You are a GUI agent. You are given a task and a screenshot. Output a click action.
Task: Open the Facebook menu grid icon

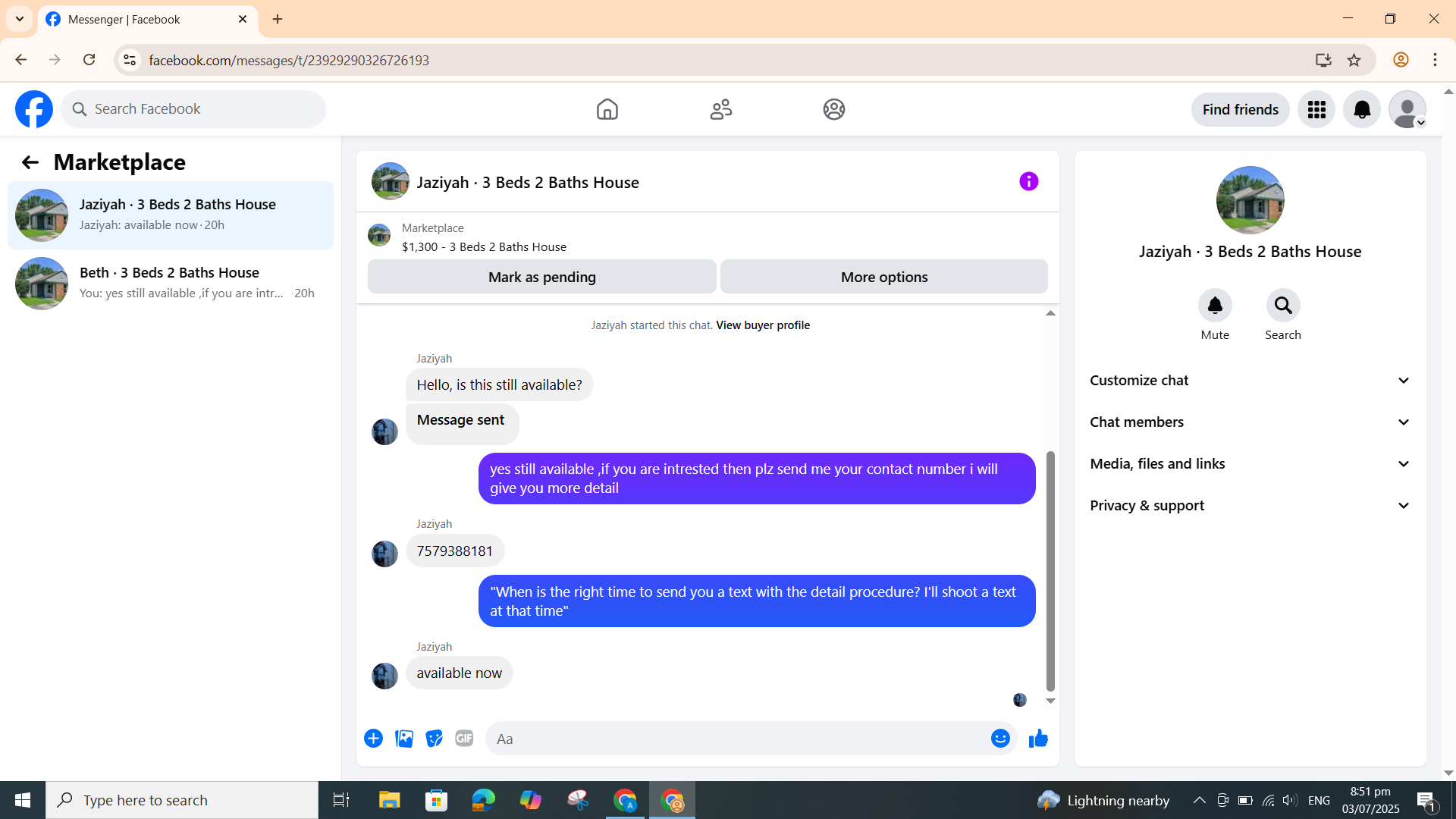[x=1316, y=110]
